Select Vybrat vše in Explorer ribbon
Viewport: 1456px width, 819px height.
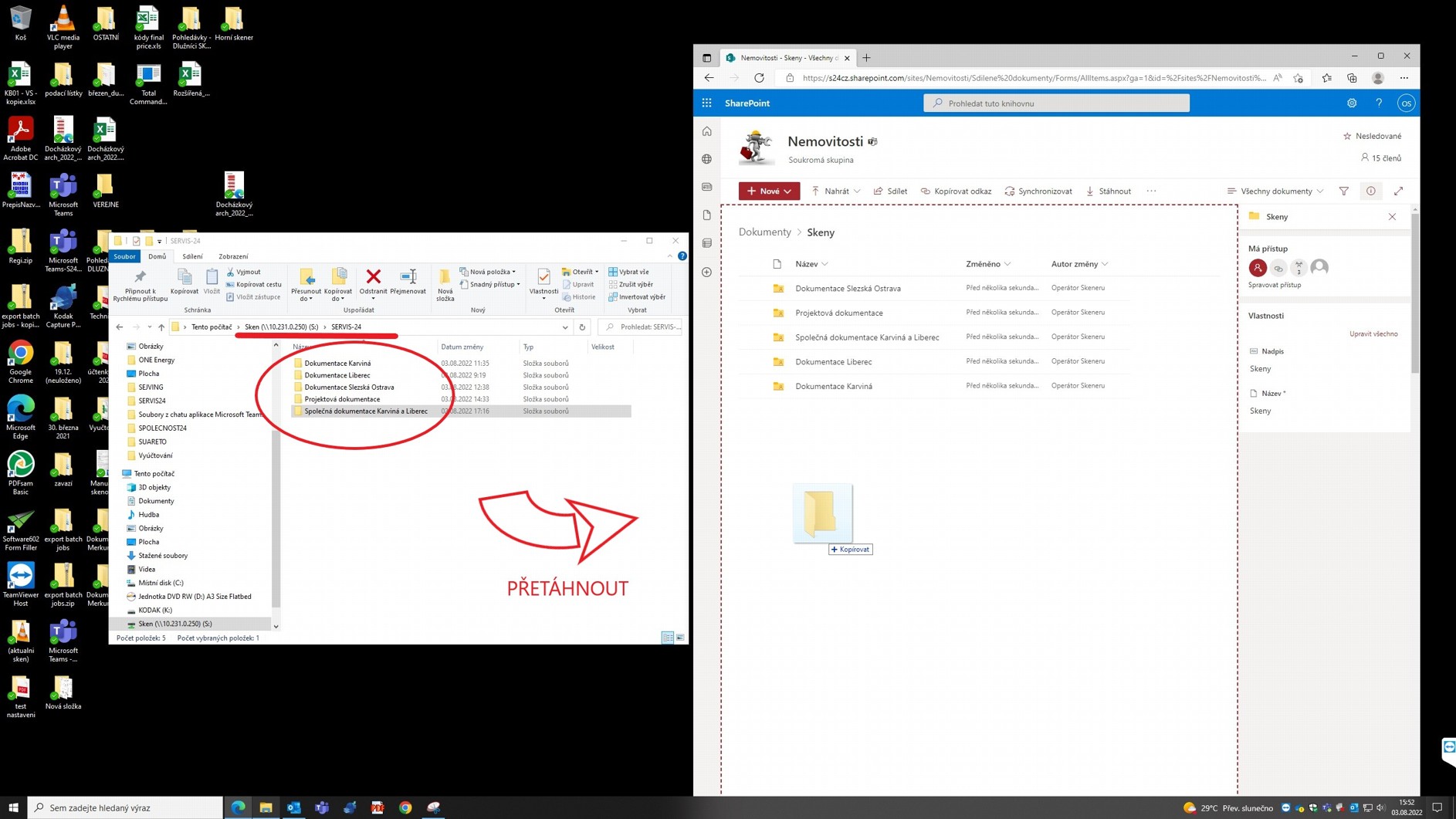pos(628,272)
